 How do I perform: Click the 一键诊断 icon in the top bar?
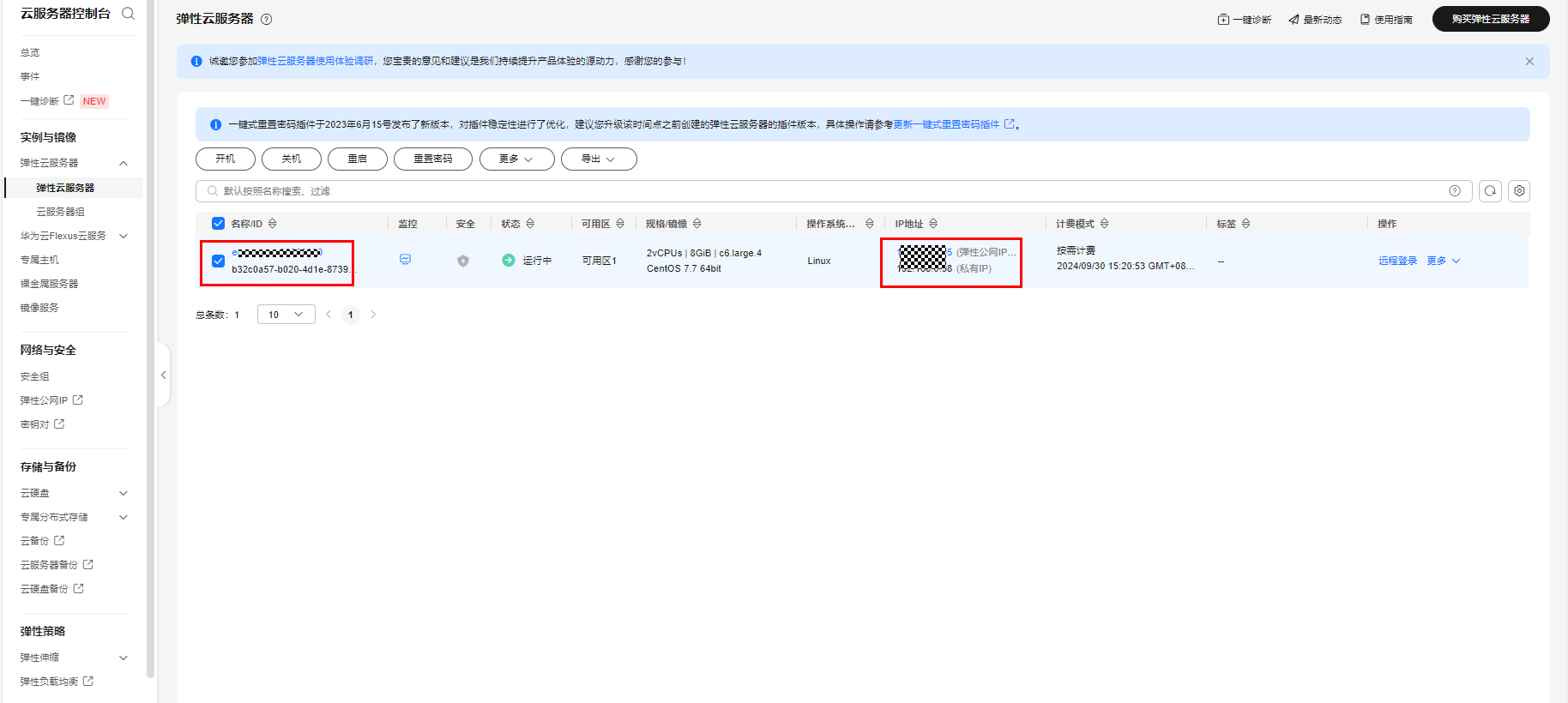[x=1223, y=20]
